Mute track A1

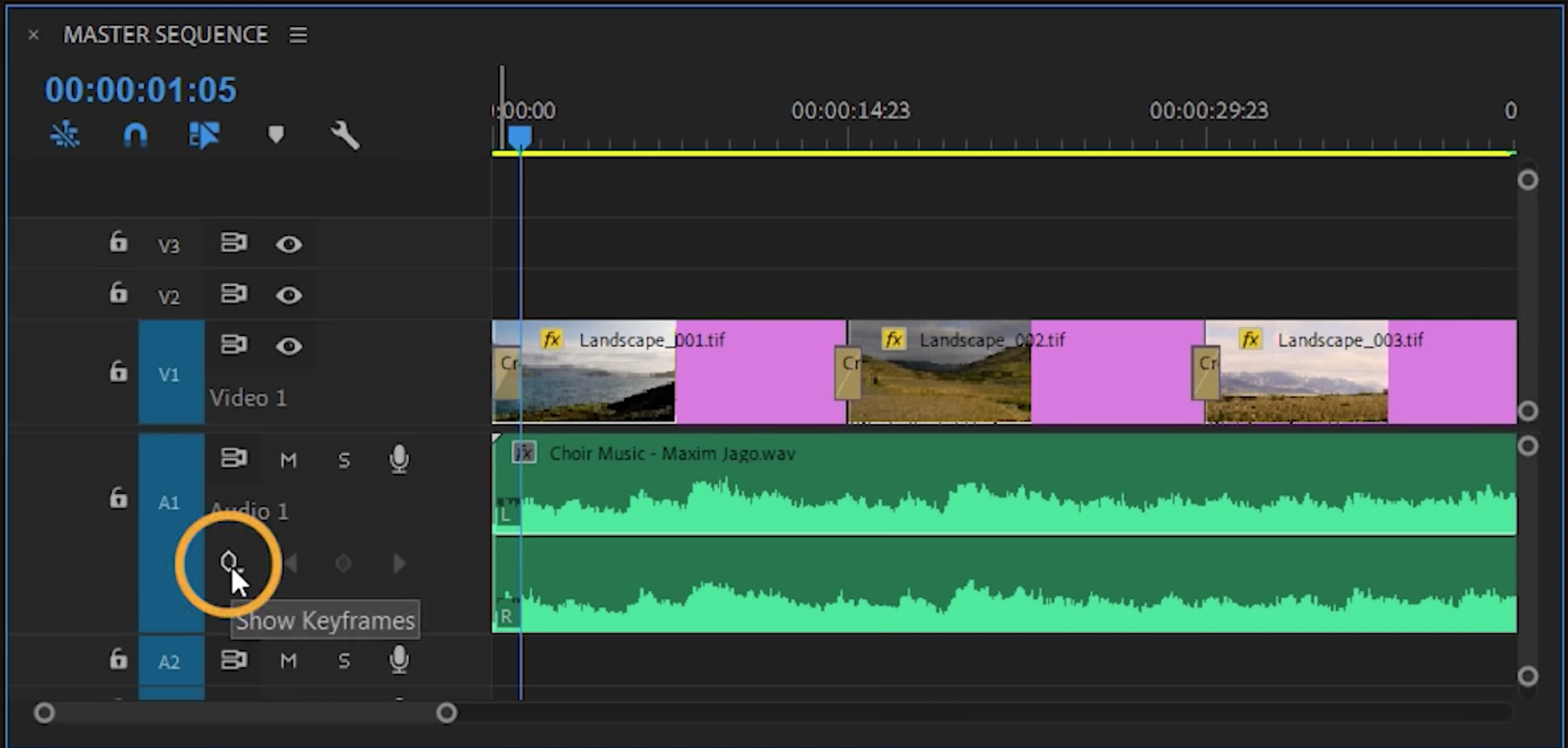(x=288, y=460)
